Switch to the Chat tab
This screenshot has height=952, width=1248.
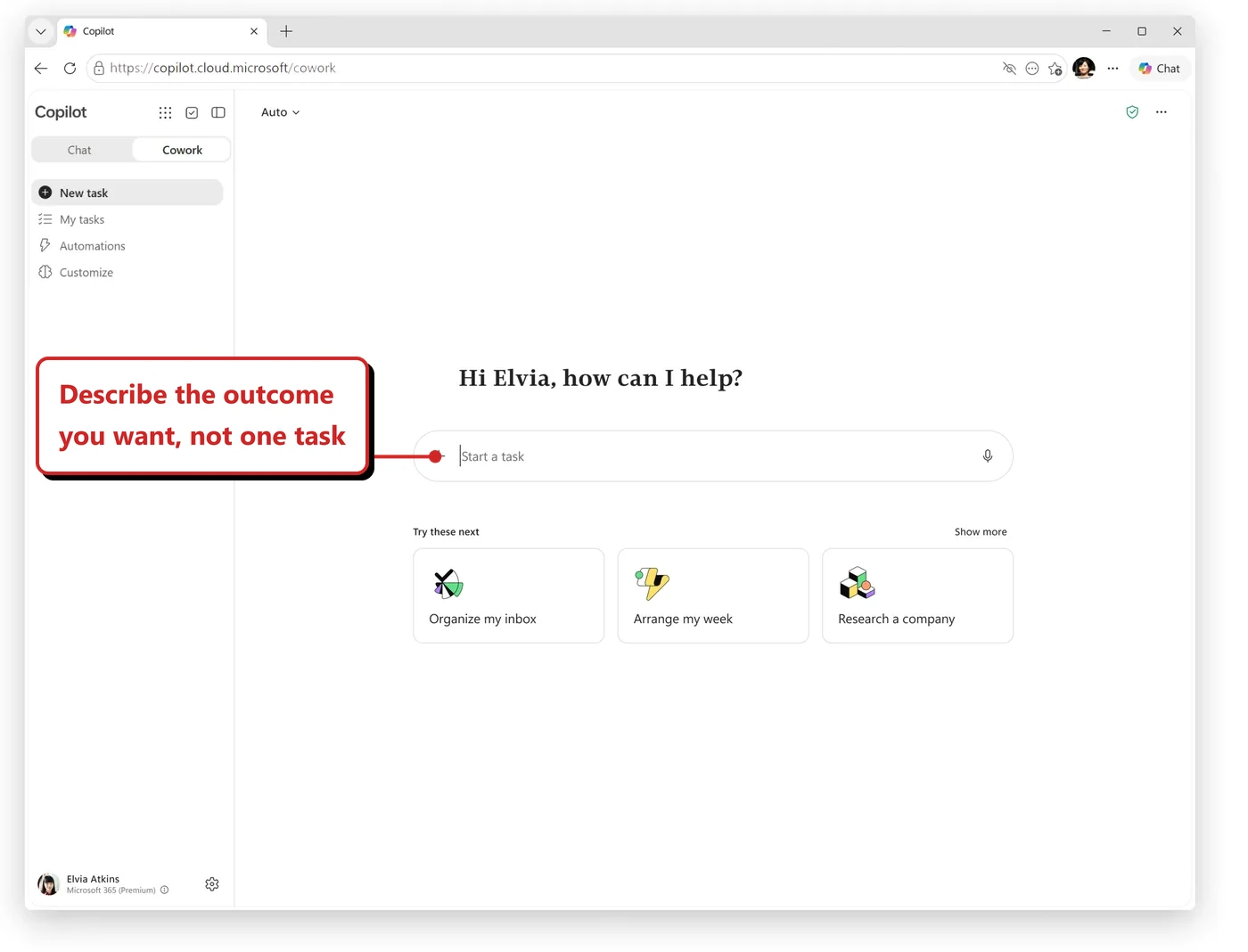(79, 150)
